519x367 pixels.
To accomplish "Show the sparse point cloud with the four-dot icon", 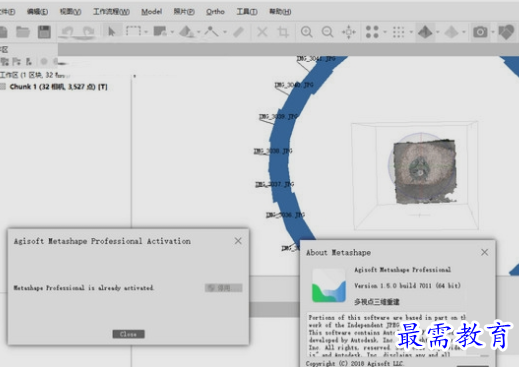I will click(372, 32).
